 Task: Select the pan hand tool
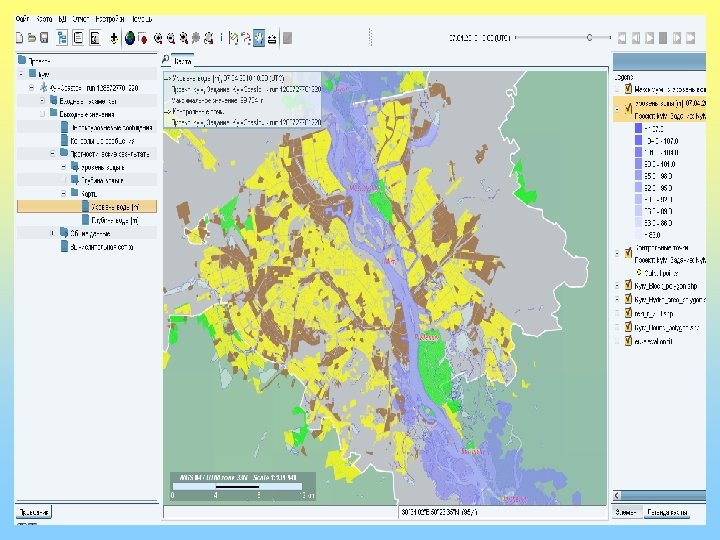(259, 38)
